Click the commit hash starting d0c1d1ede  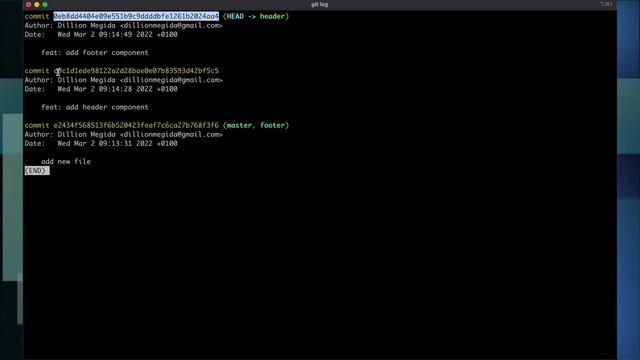[x=136, y=71]
